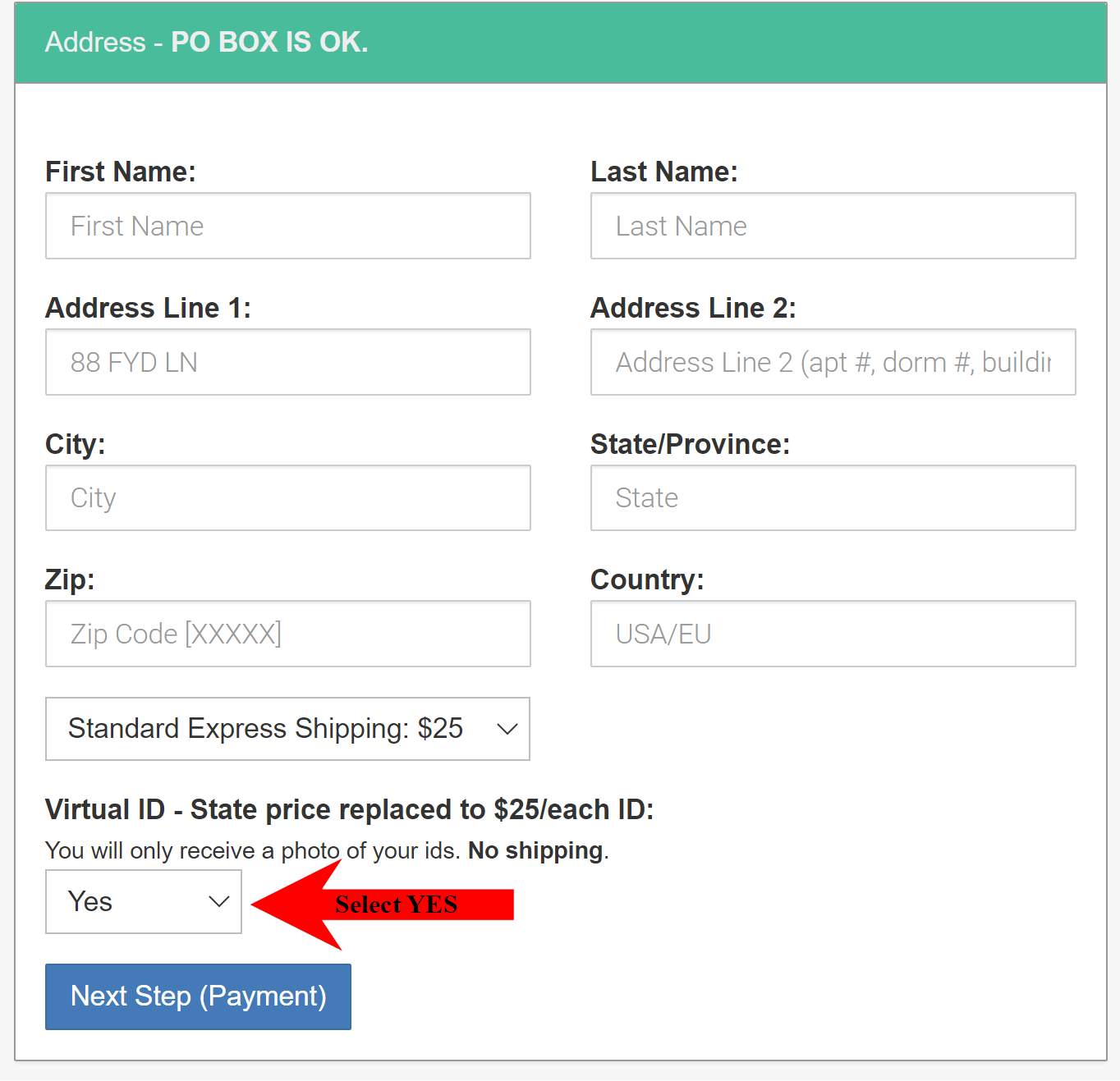Click the "Last Name:" label text
The height and width of the screenshot is (1081, 1120).
point(664,172)
